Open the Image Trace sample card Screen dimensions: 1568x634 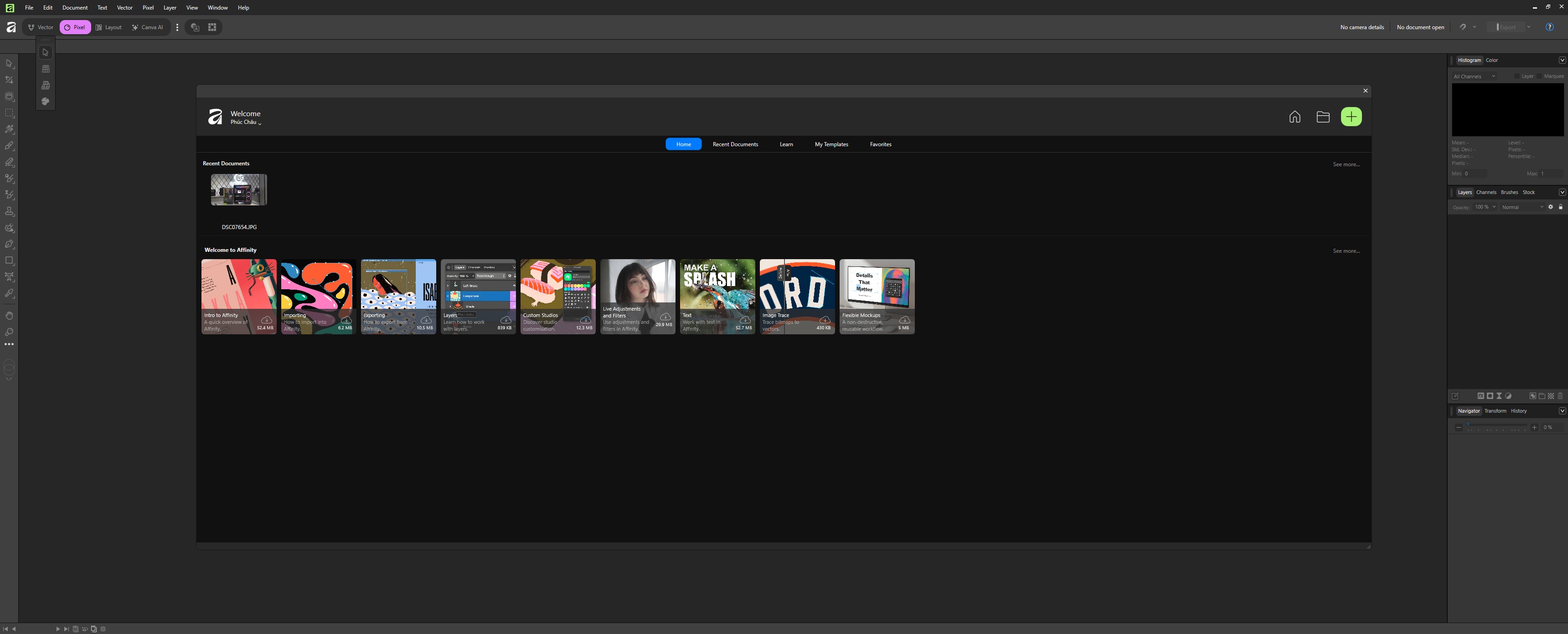(x=797, y=297)
